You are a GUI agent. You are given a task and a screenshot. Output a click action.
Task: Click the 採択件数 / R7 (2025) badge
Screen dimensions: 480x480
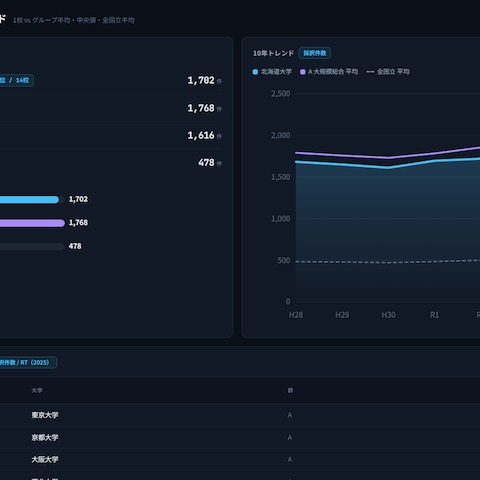click(27, 362)
